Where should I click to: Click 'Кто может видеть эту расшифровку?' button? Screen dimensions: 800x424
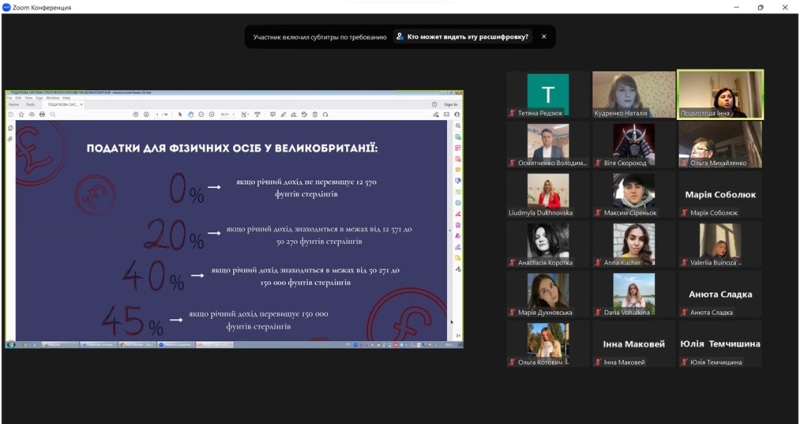(x=463, y=37)
